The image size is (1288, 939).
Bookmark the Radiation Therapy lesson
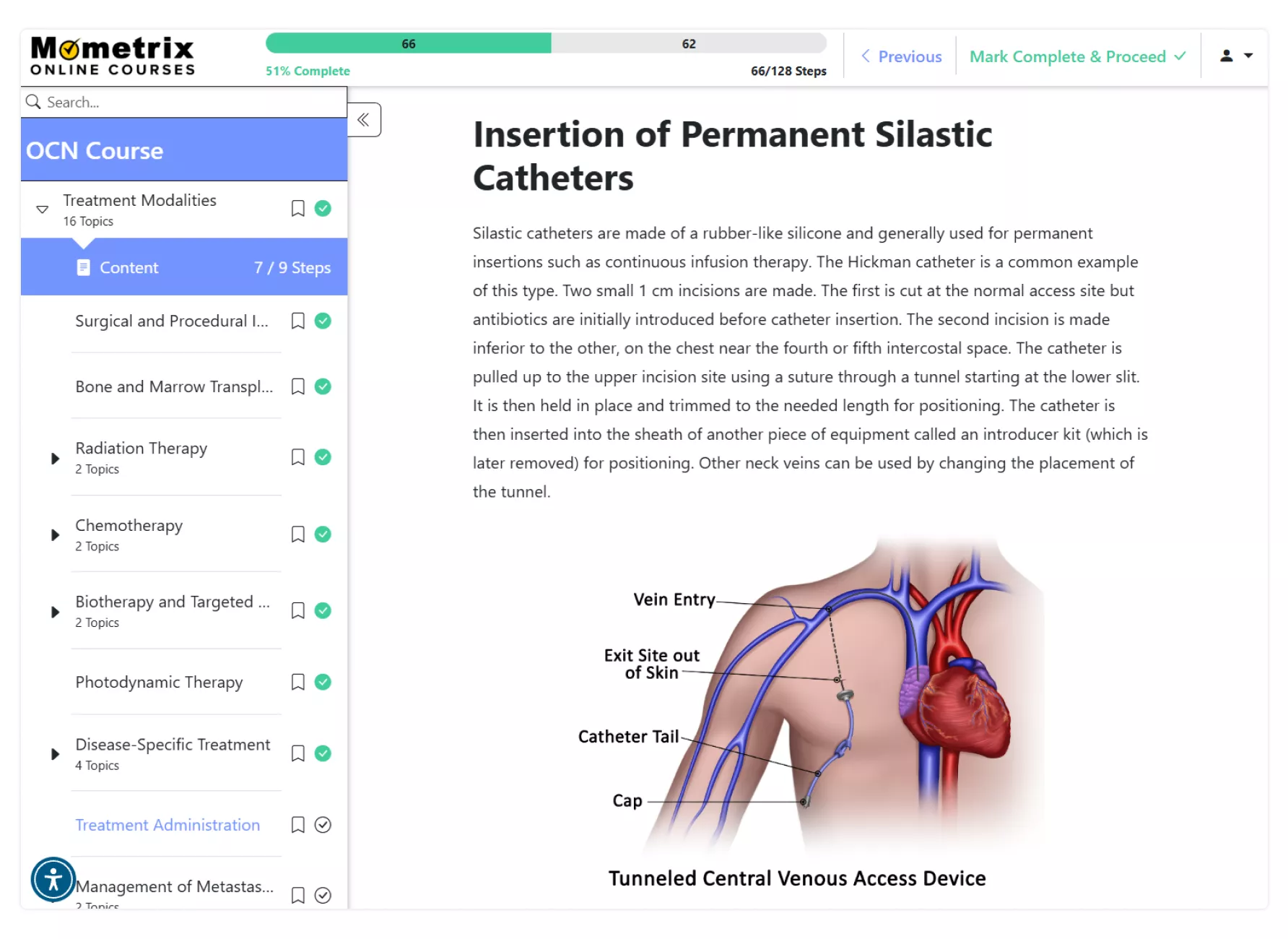(297, 457)
